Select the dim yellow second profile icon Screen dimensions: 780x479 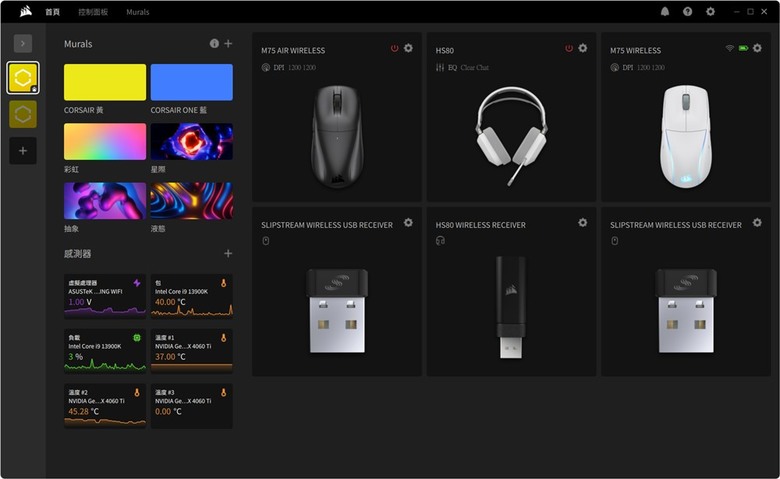pyautogui.click(x=23, y=114)
